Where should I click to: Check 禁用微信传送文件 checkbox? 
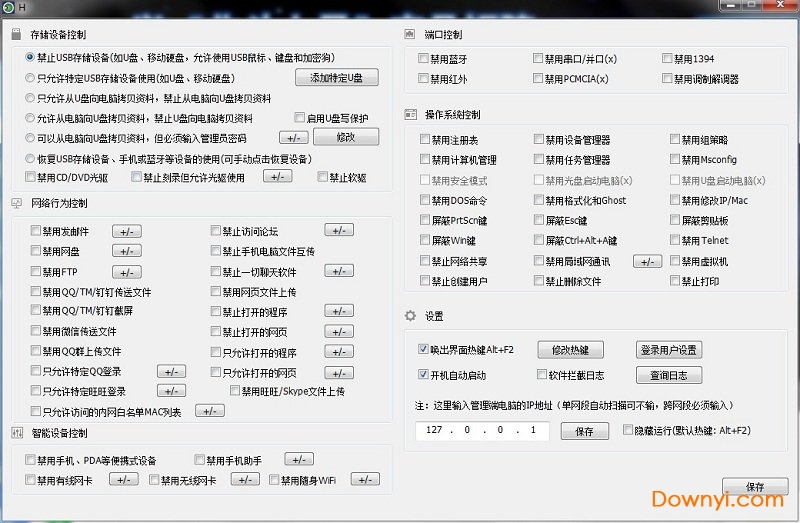click(35, 331)
